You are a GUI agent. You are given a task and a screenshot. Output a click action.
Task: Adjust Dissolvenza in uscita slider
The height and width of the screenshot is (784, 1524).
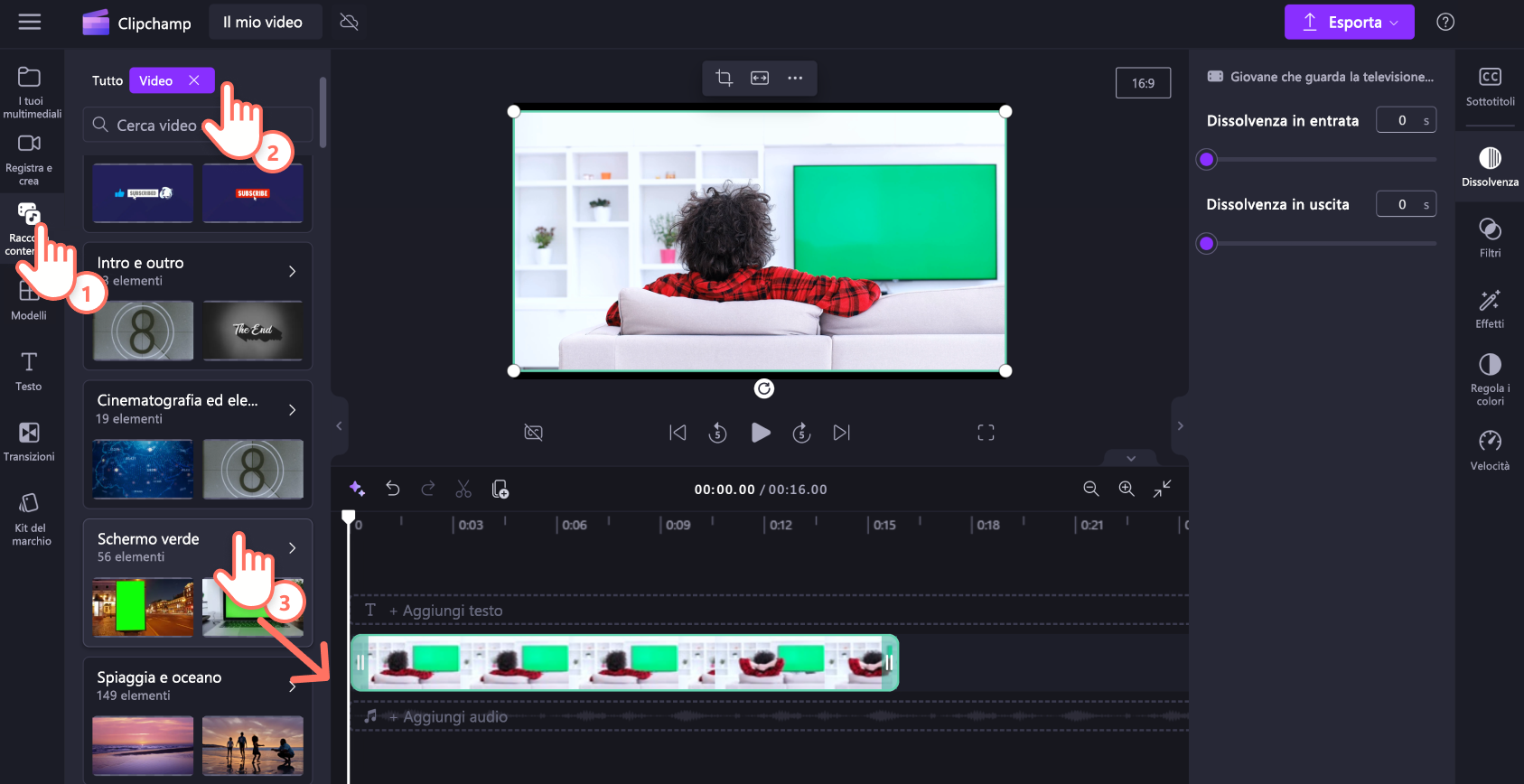tap(1206, 244)
